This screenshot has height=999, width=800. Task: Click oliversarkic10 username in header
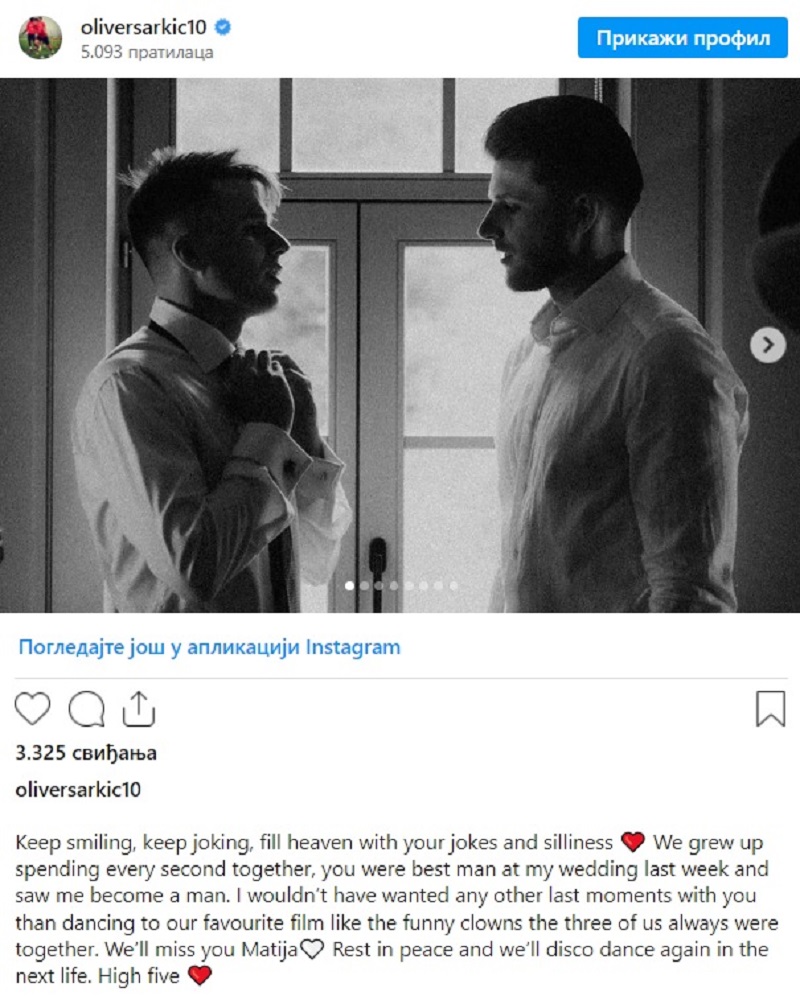pos(143,27)
